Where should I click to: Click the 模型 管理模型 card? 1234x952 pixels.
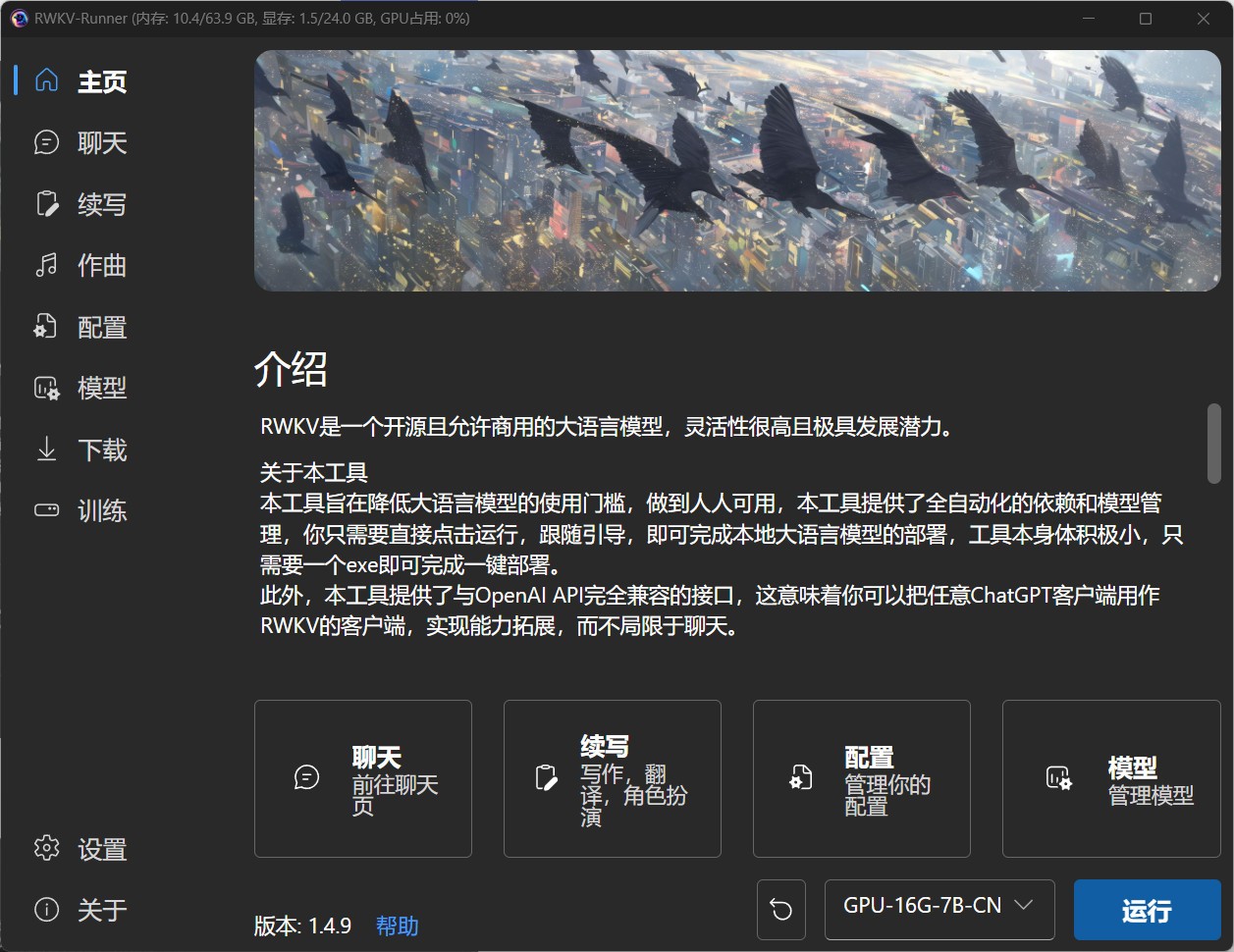[1111, 778]
